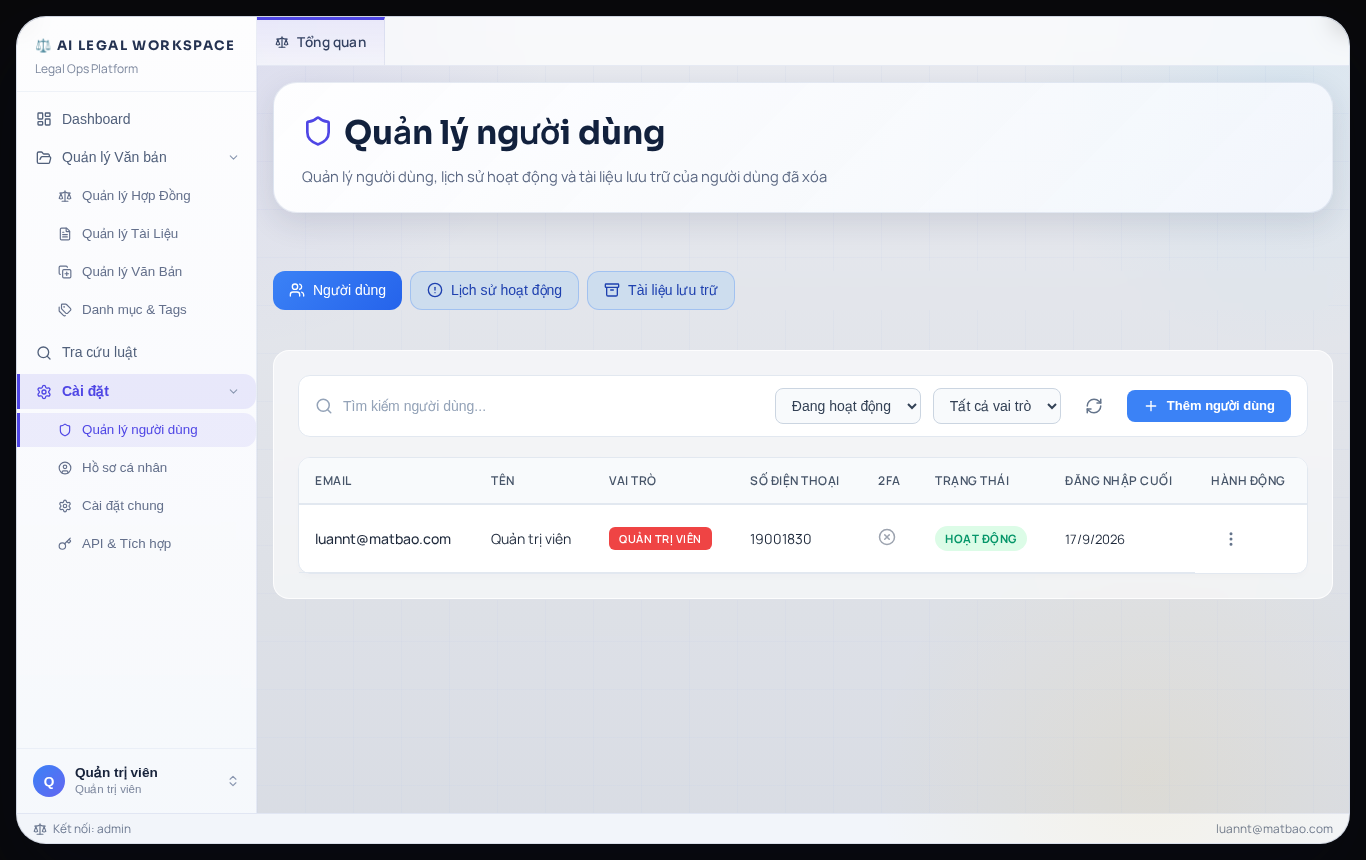1366x860 pixels.
Task: Click the Thêm người dùng button
Action: (x=1209, y=406)
